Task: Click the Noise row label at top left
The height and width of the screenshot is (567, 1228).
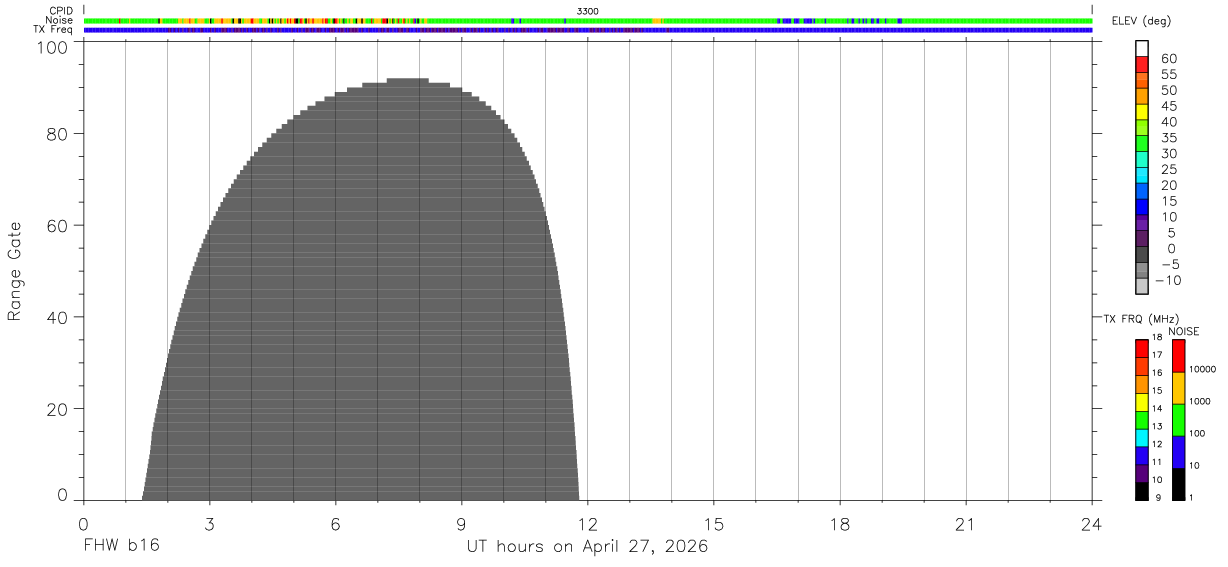Action: click(x=59, y=20)
